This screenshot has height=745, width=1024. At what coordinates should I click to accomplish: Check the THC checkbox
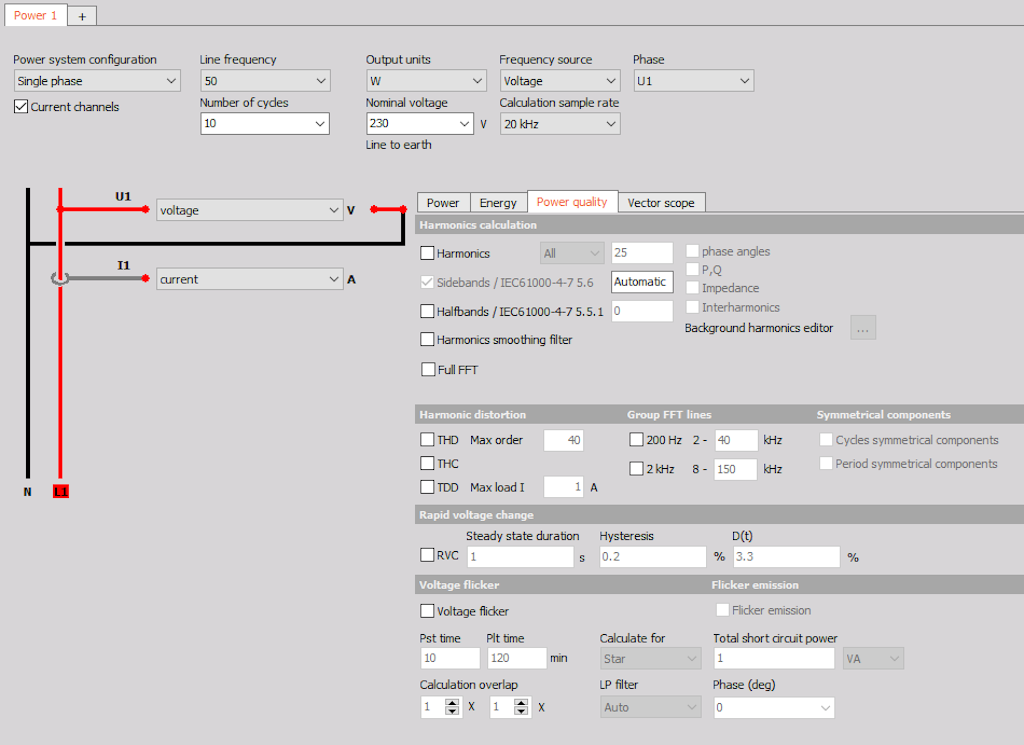tap(427, 464)
